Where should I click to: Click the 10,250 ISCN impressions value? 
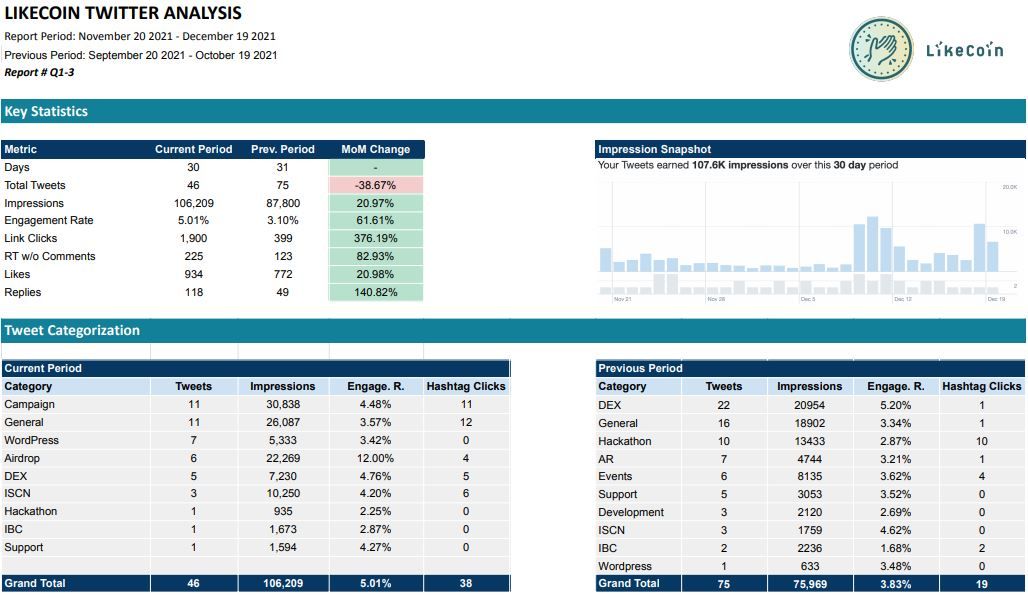click(x=283, y=494)
